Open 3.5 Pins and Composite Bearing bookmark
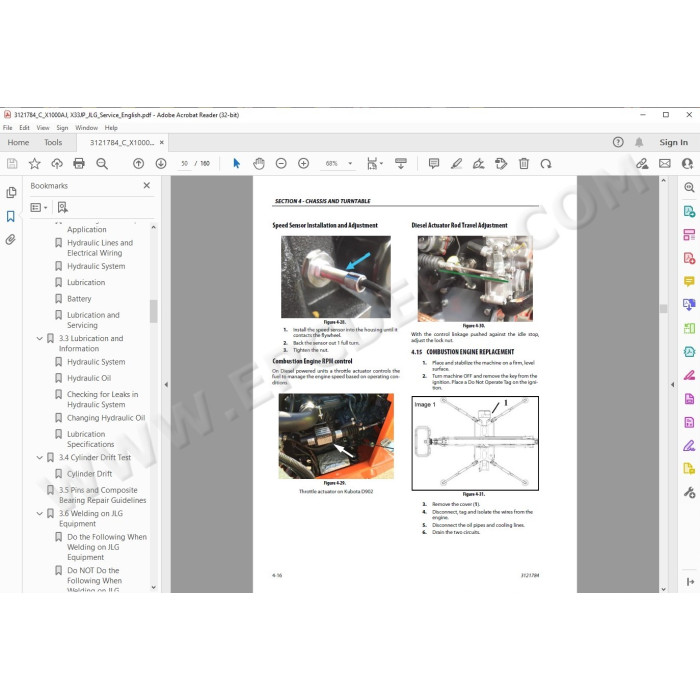 (102, 495)
